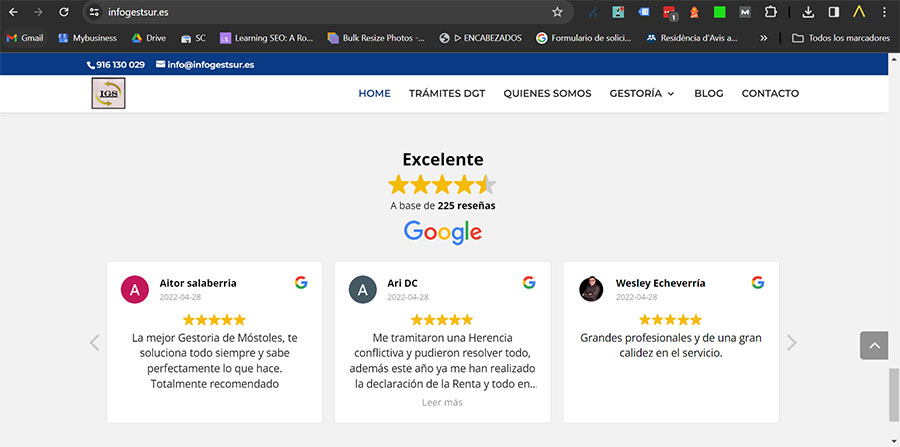900x447 pixels.
Task: Click the orange lighthouse extension icon
Action: tap(694, 12)
